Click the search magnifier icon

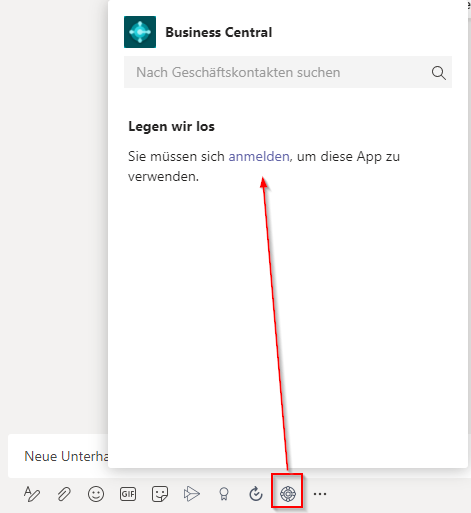(439, 73)
